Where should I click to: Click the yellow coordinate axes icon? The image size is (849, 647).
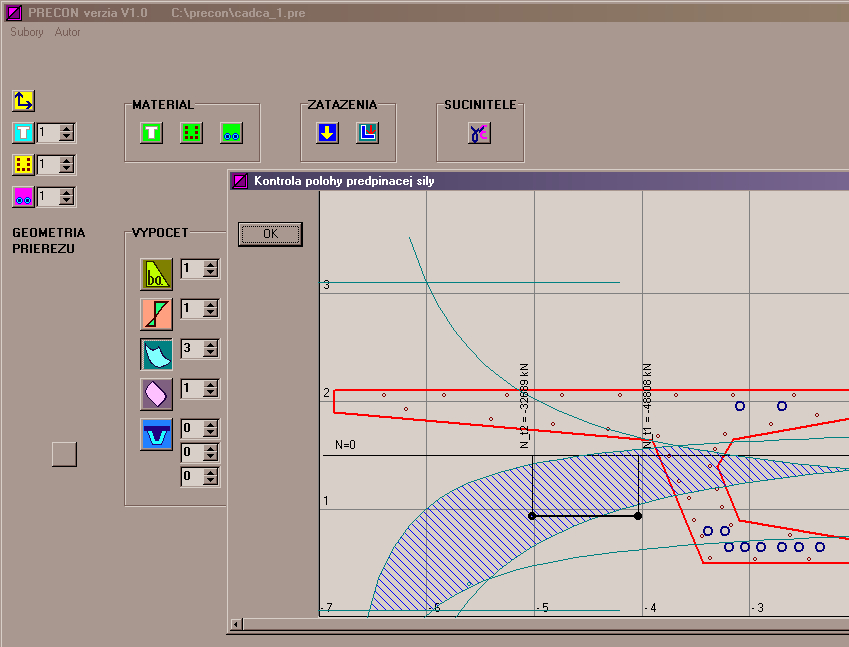[23, 101]
